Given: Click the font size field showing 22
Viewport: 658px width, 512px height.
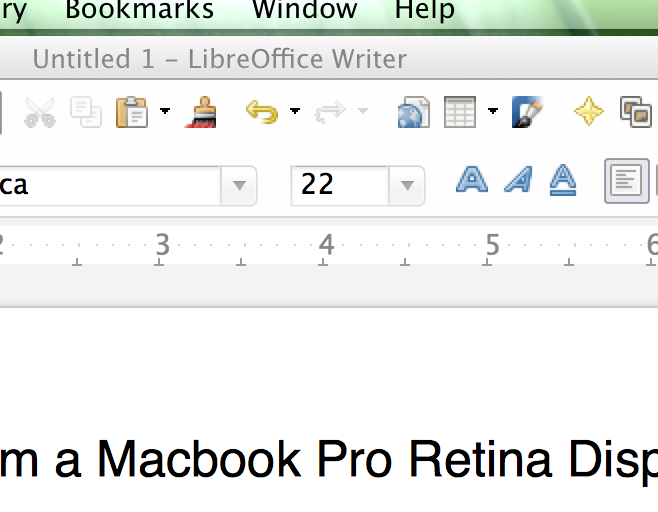Looking at the screenshot, I should (339, 185).
